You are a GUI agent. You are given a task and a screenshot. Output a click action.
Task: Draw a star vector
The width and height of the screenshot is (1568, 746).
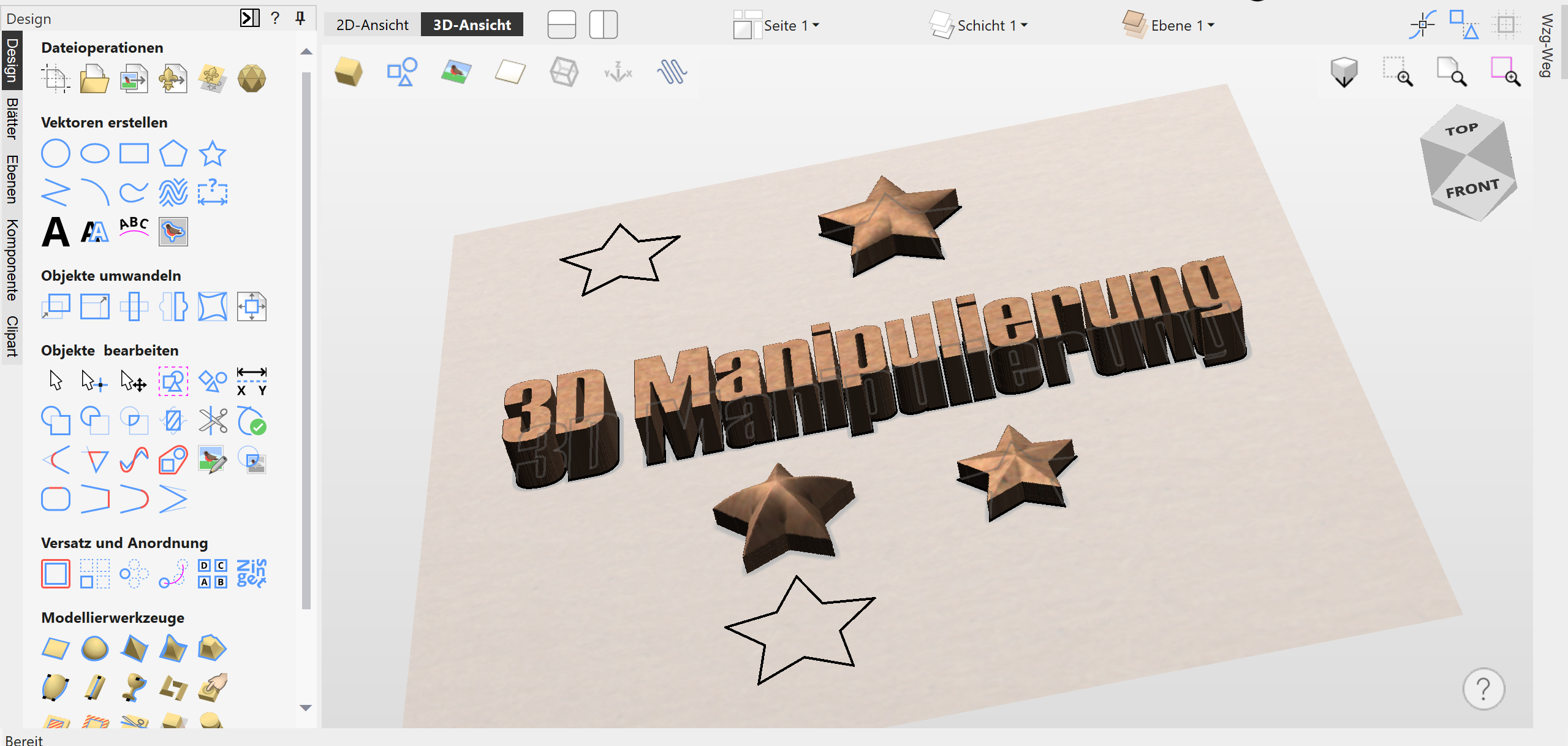click(x=213, y=153)
